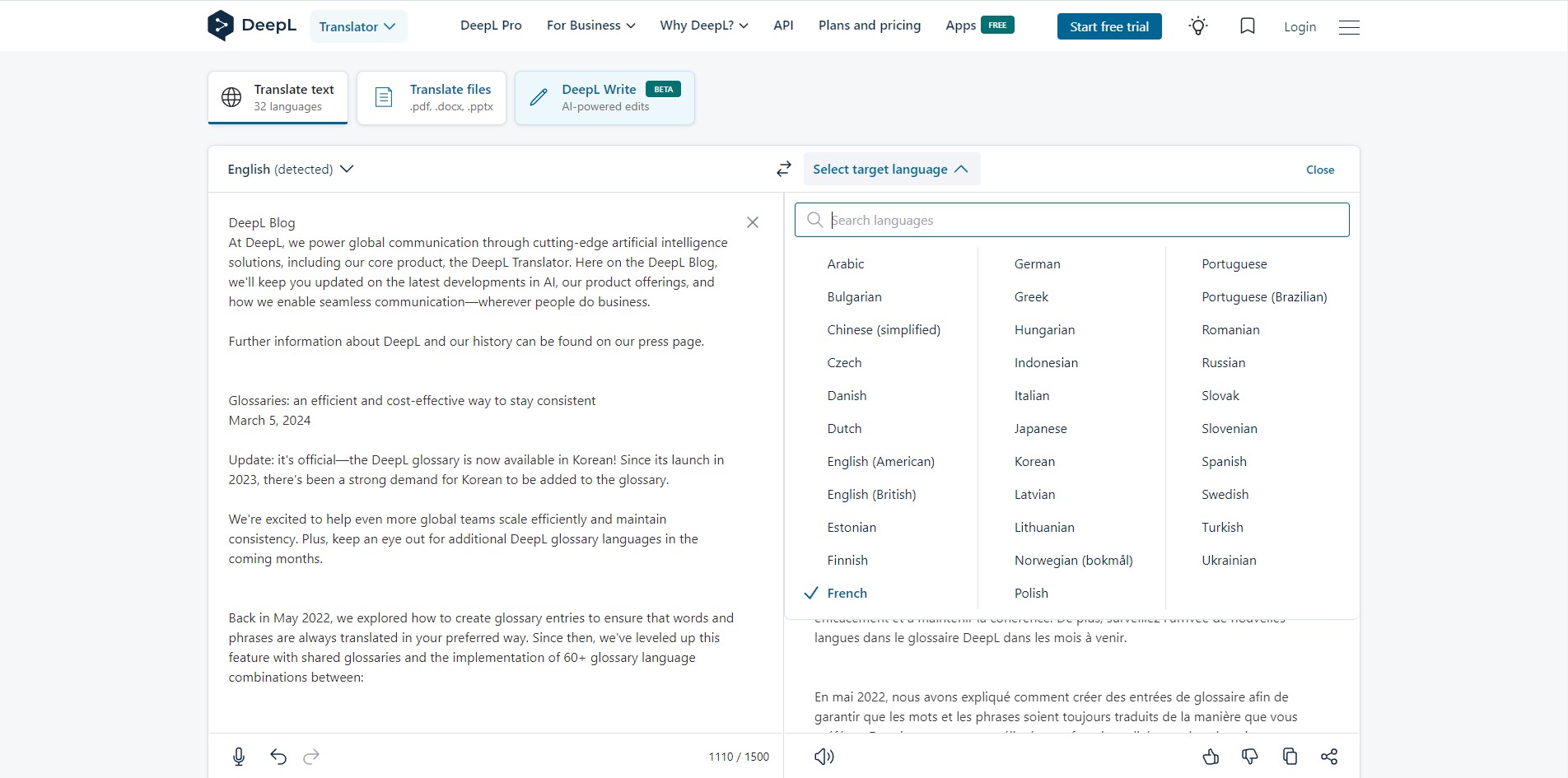Open the Apps page

click(979, 26)
